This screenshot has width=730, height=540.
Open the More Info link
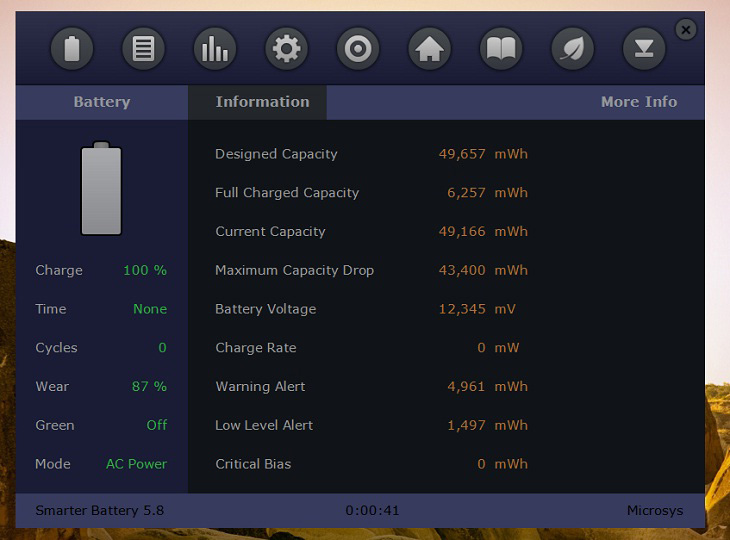[x=638, y=102]
